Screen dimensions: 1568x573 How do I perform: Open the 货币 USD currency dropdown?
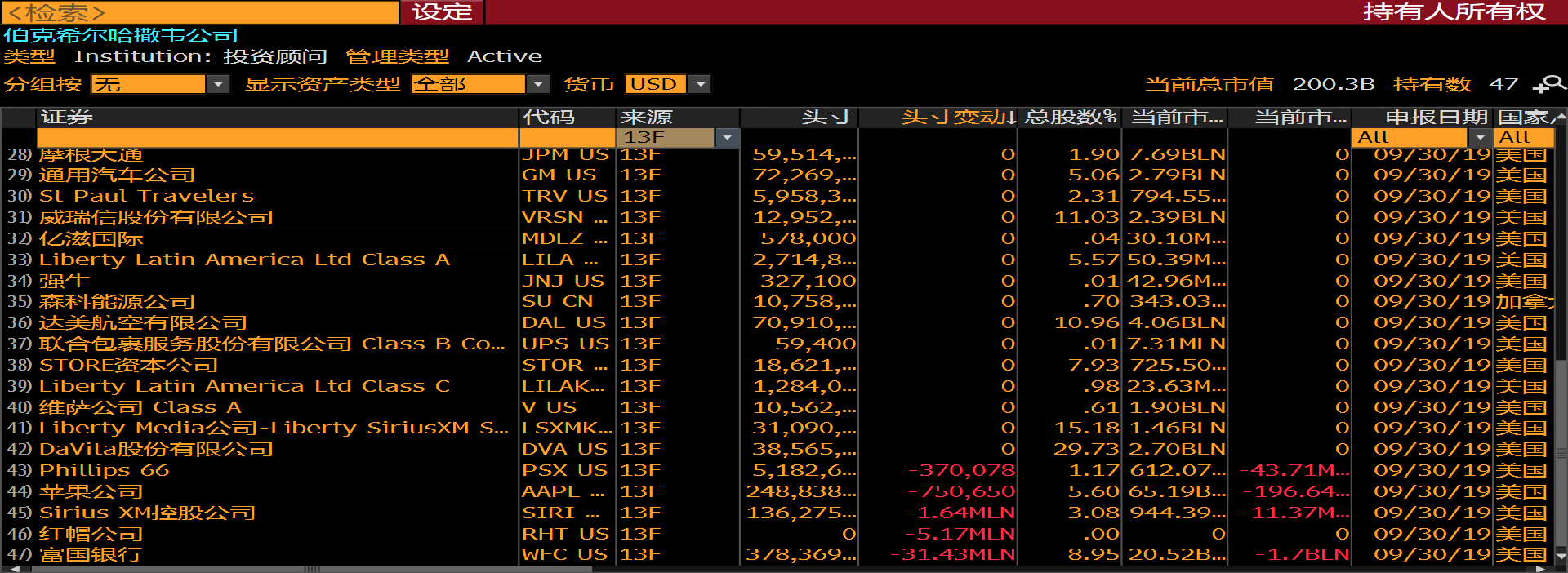(700, 84)
